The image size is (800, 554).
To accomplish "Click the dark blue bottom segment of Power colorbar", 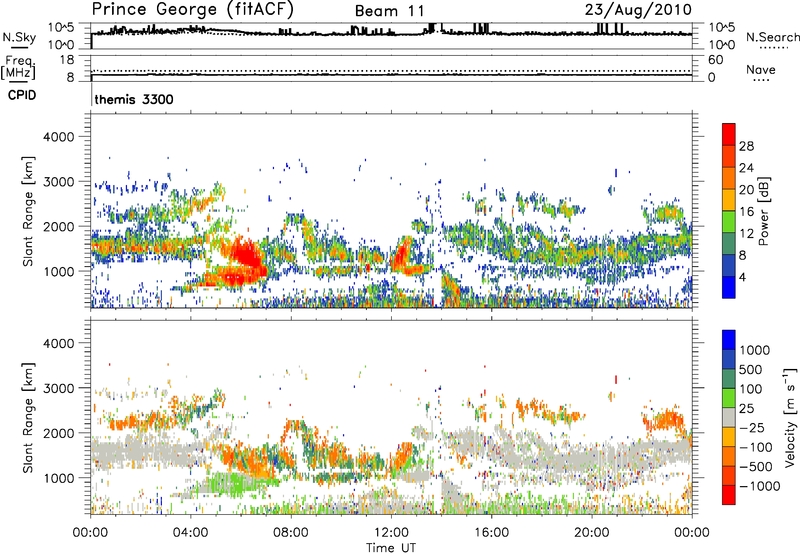I will 729,287.
